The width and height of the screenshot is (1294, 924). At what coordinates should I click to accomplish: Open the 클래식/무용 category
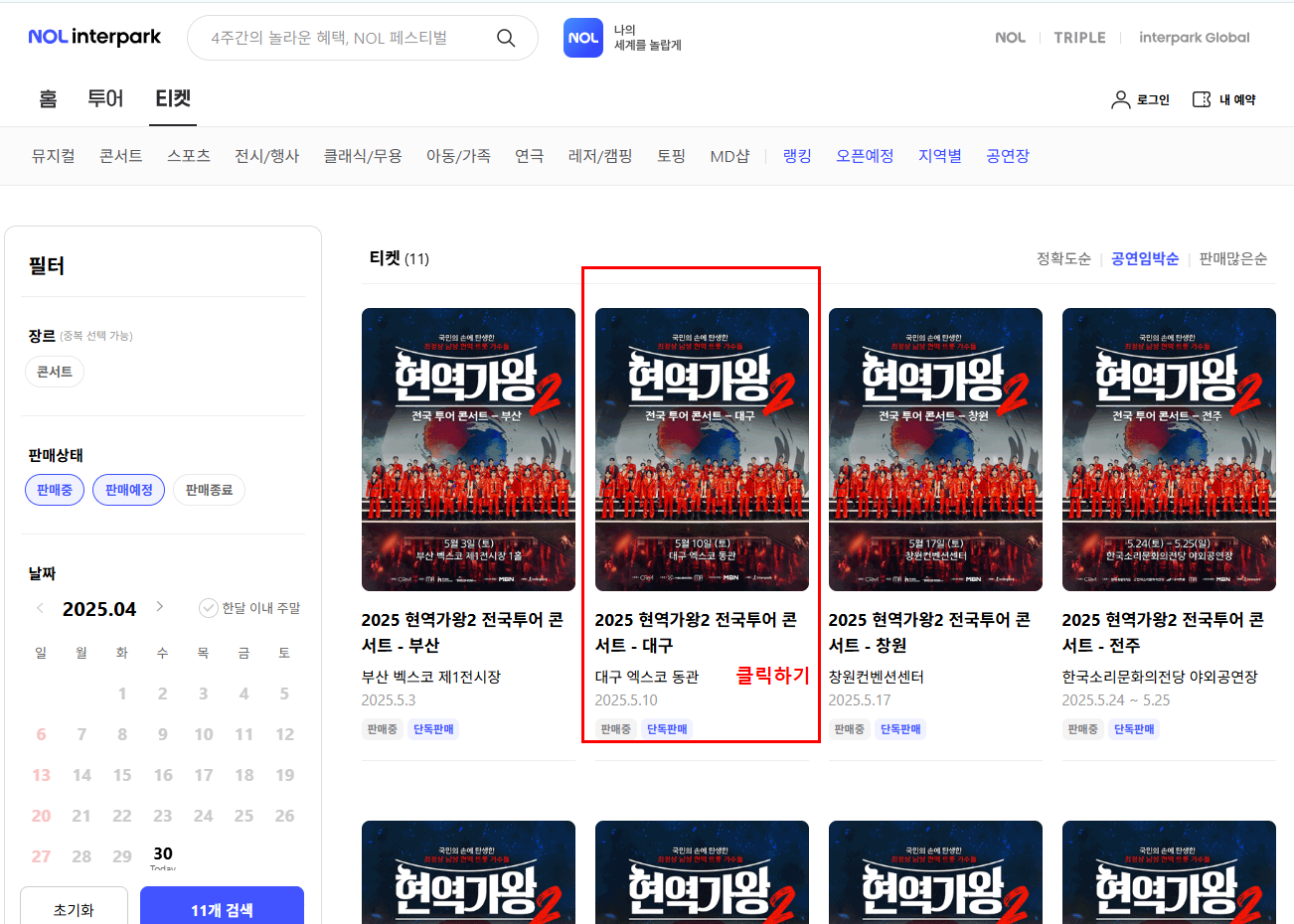(x=363, y=156)
